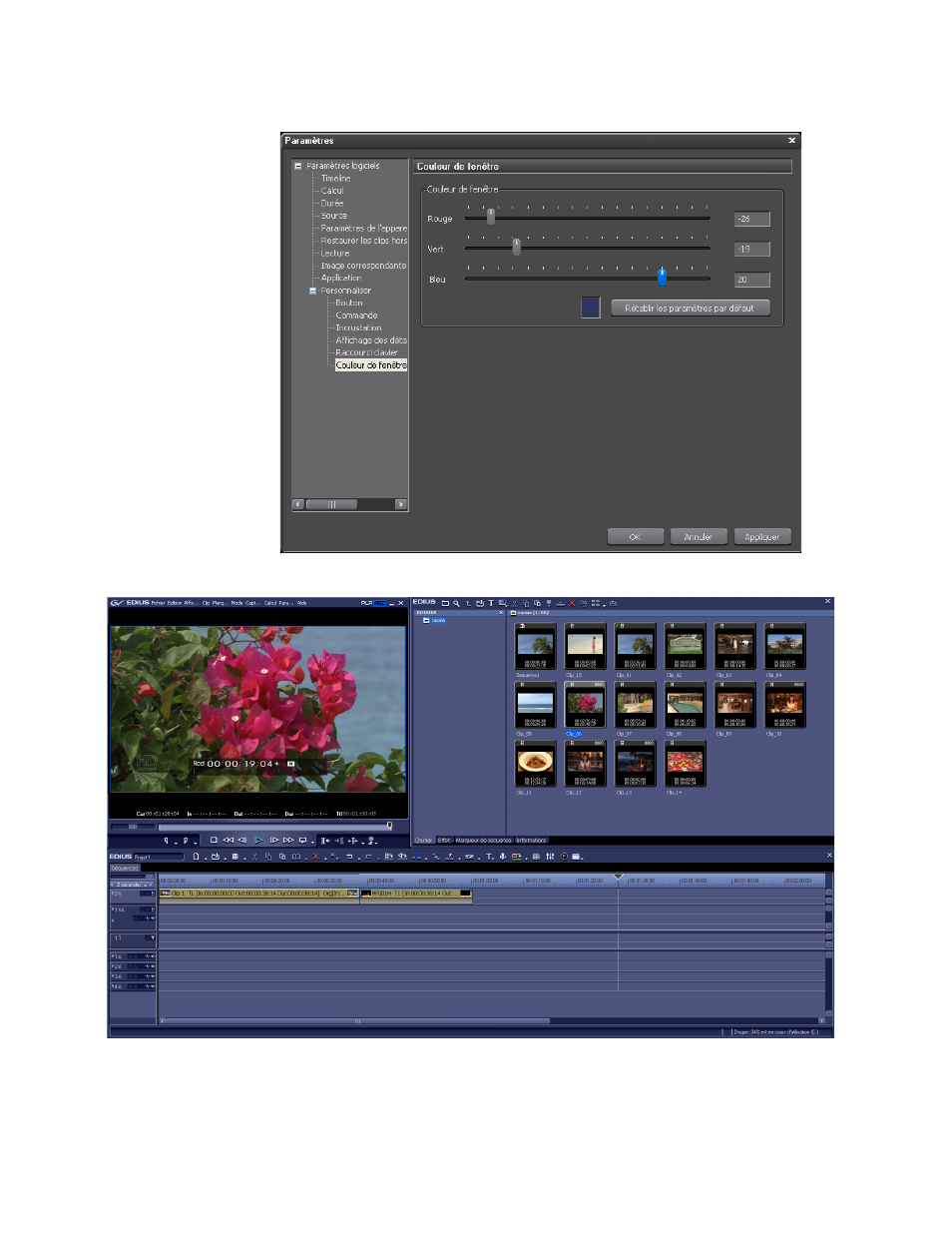This screenshot has width=952, height=1233.
Task: Click the title T icon in timeline toolbar
Action: click(x=489, y=856)
